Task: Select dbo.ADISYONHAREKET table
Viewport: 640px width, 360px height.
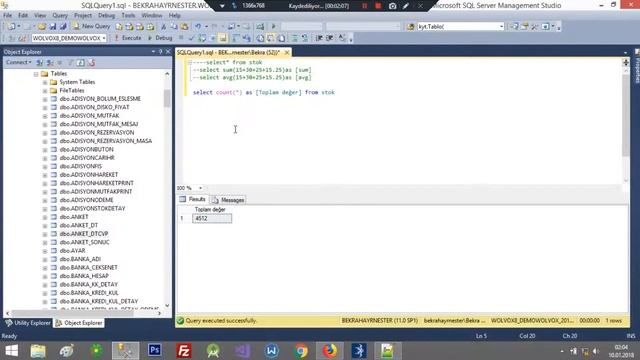Action: click(x=89, y=175)
